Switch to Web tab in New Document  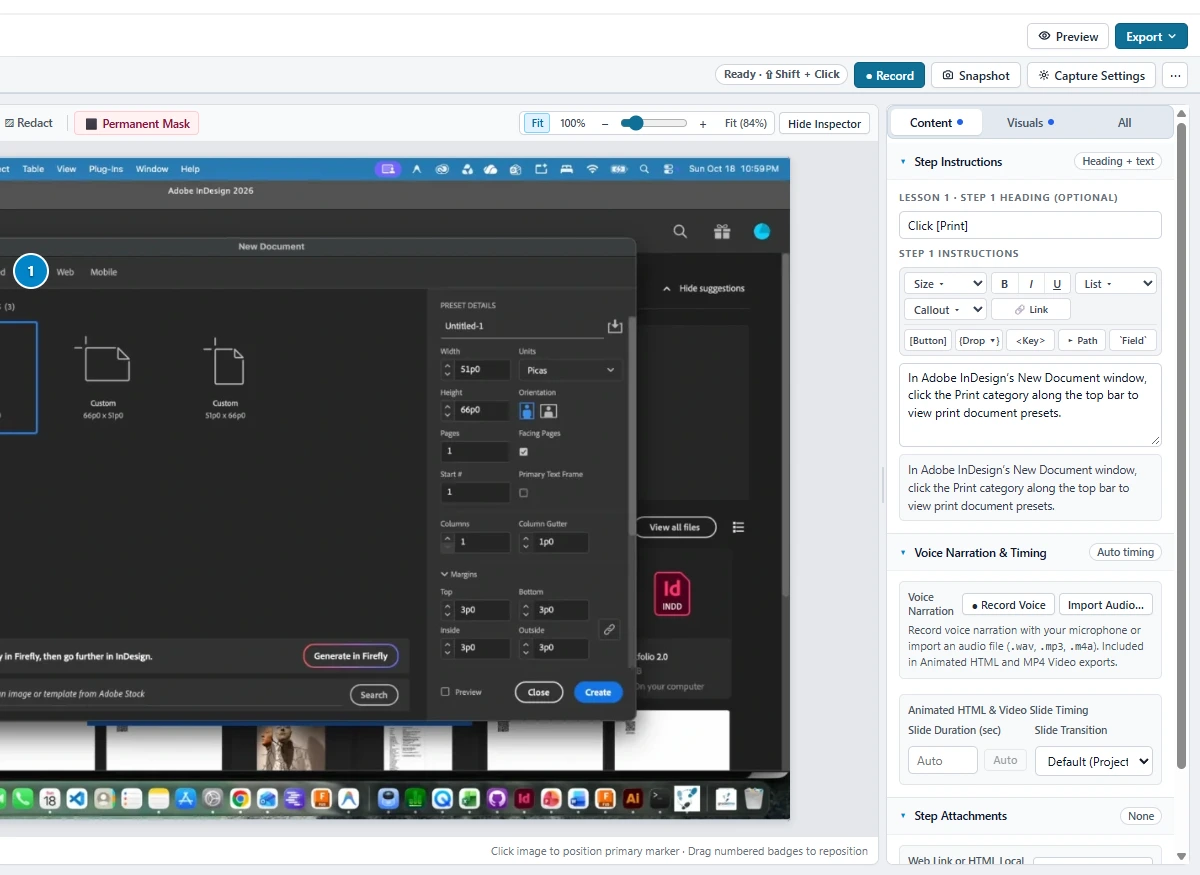click(x=65, y=272)
